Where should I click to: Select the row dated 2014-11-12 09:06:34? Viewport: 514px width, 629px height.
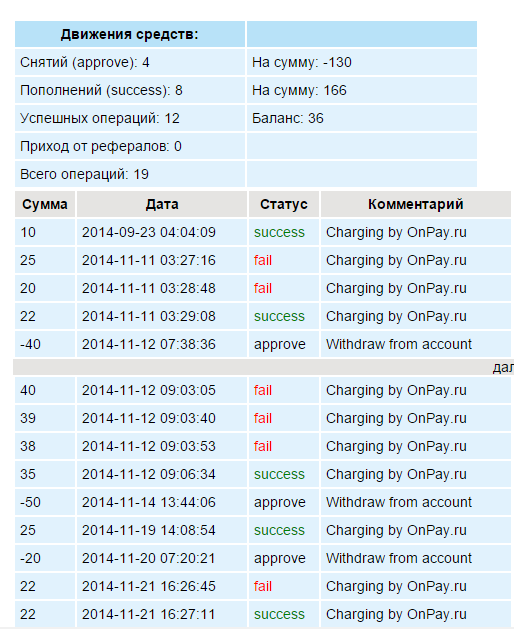click(263, 474)
